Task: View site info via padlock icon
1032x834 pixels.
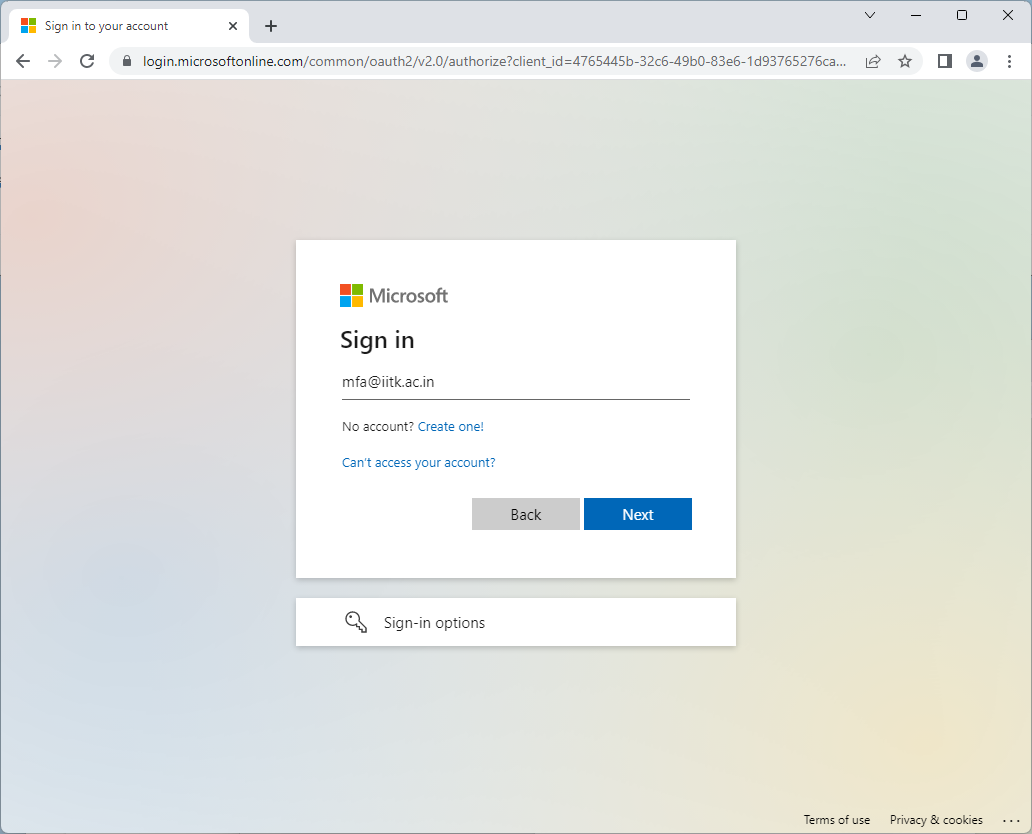Action: [x=127, y=61]
